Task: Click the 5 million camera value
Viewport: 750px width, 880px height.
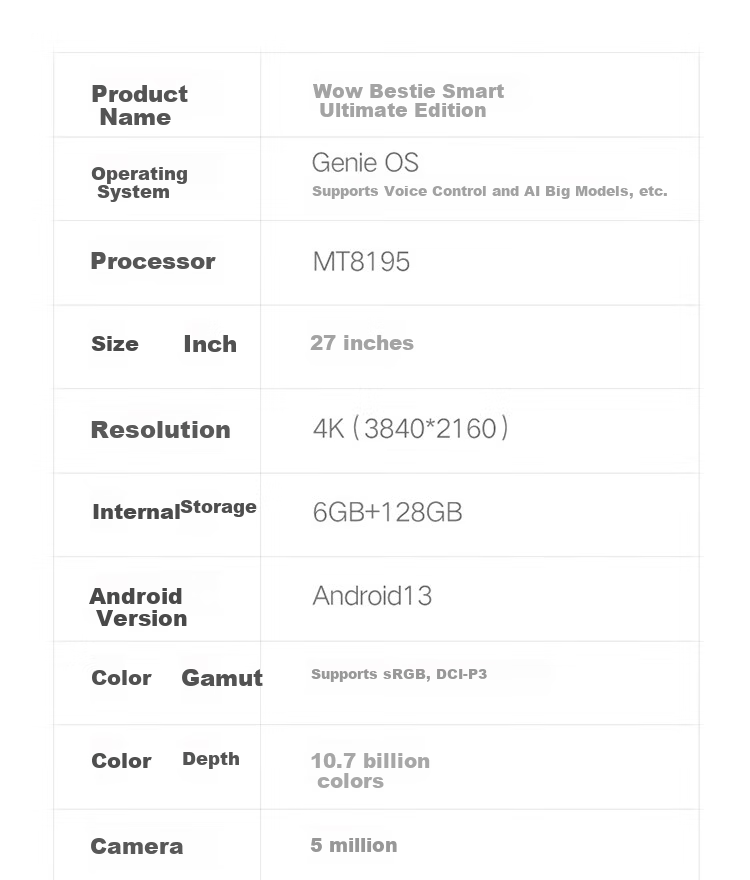Action: click(x=354, y=845)
